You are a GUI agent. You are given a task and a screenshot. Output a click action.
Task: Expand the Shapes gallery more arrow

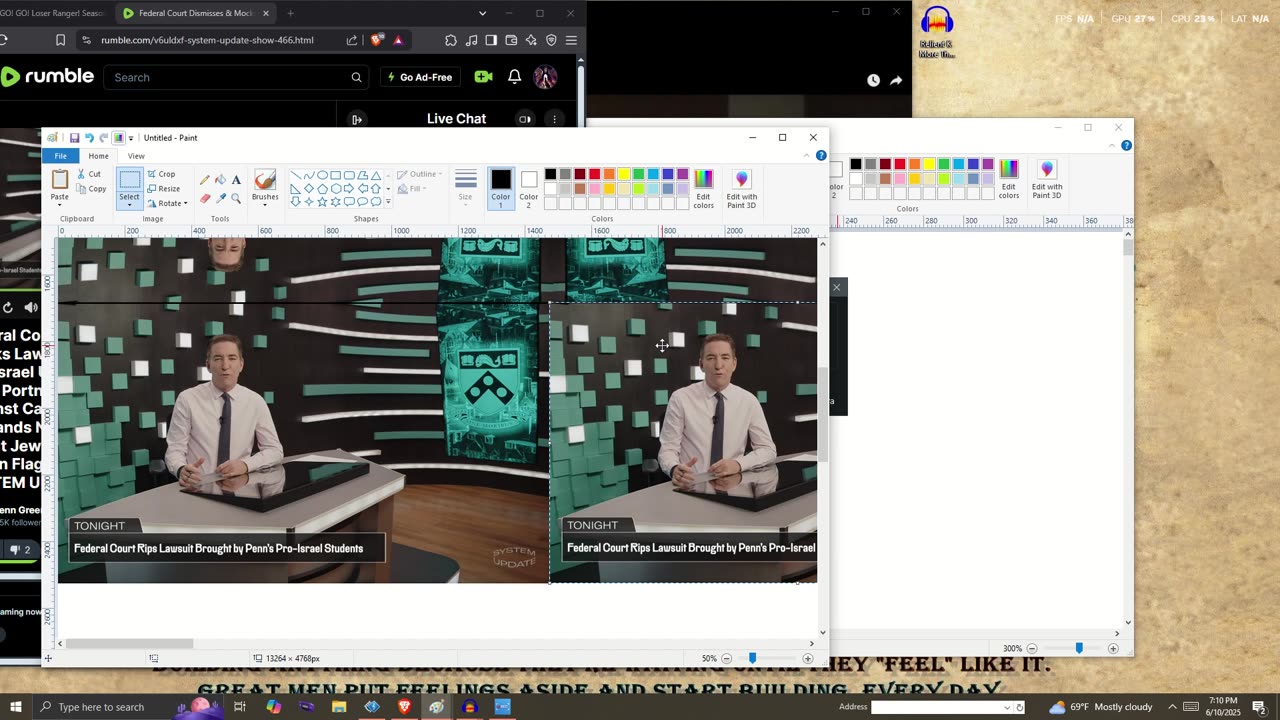388,202
